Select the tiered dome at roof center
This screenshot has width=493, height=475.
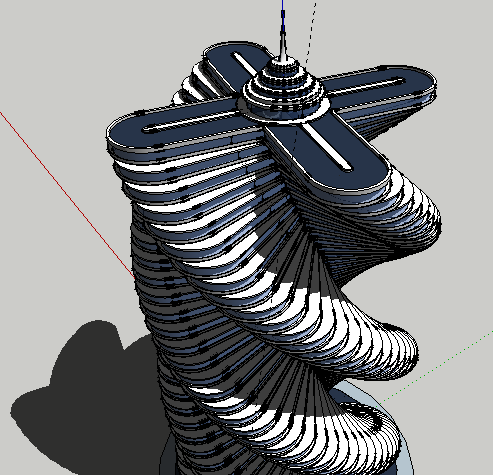(284, 90)
